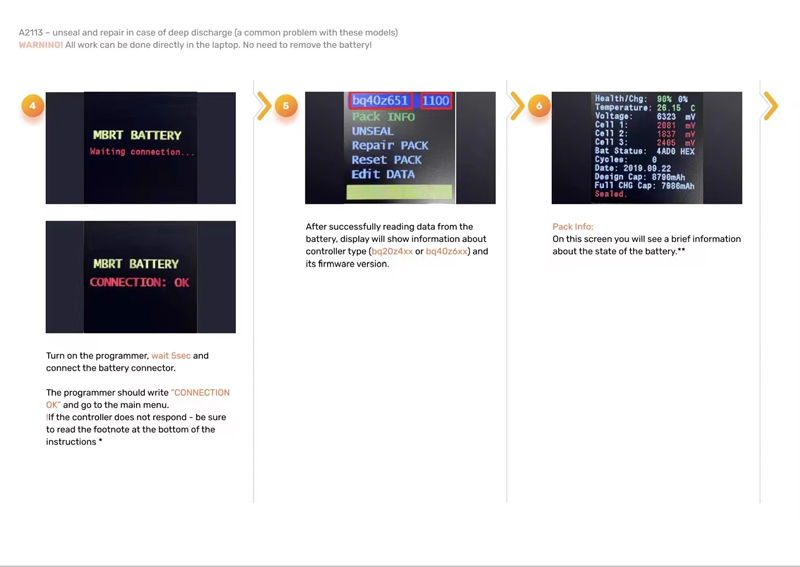Screen dimensions: 800x567
Task: Click the boxed 'bq40z651' controller label
Action: click(381, 101)
